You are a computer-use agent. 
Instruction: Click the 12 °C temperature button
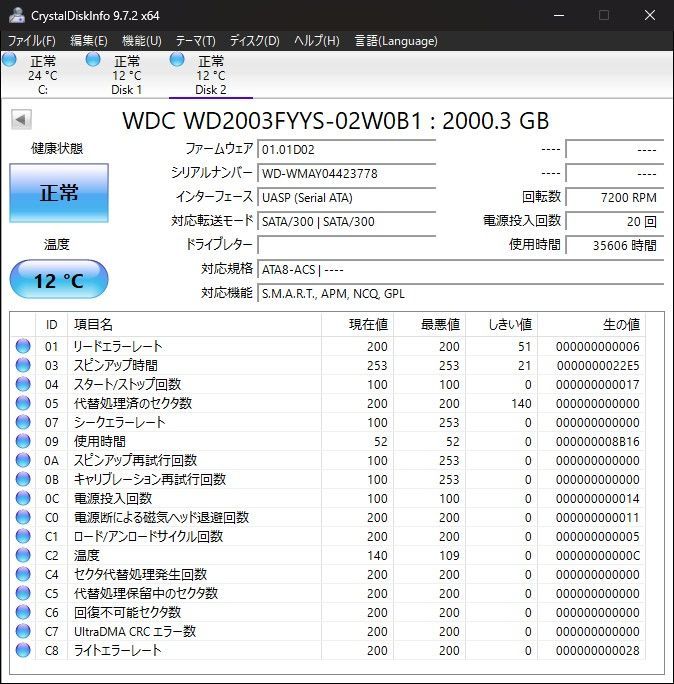click(x=59, y=279)
